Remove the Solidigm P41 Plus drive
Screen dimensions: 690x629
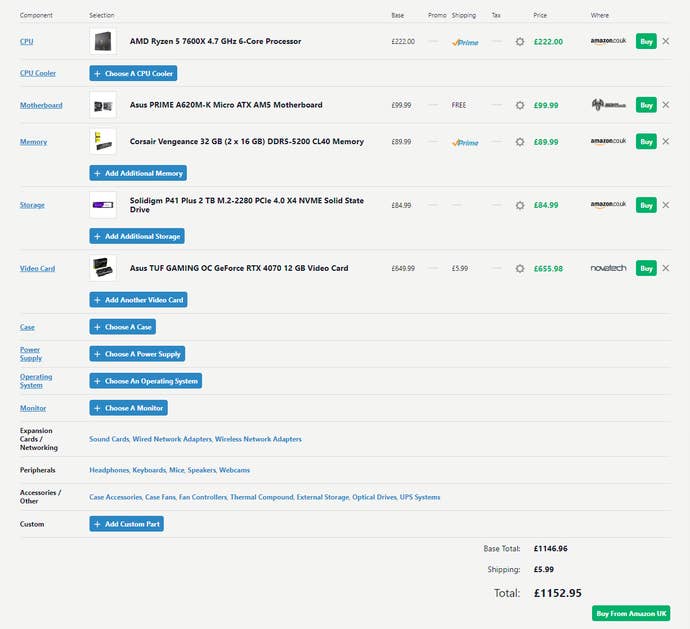click(x=666, y=205)
